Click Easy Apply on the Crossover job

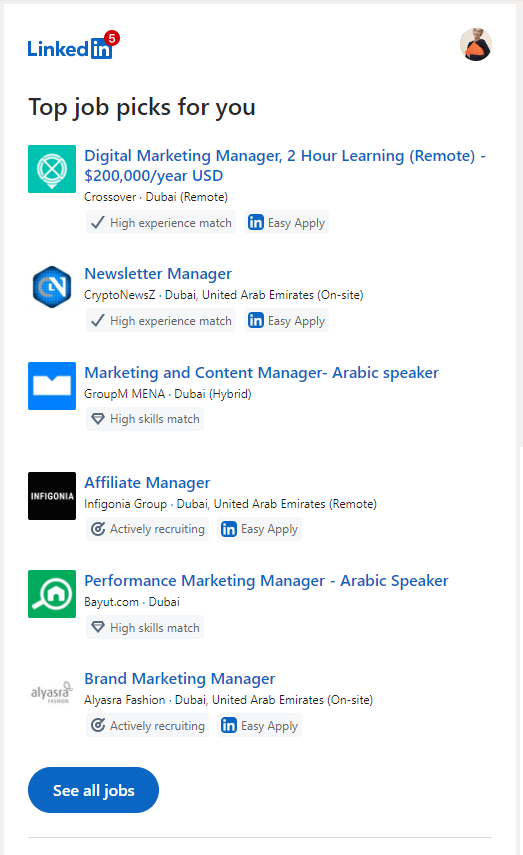tap(286, 222)
